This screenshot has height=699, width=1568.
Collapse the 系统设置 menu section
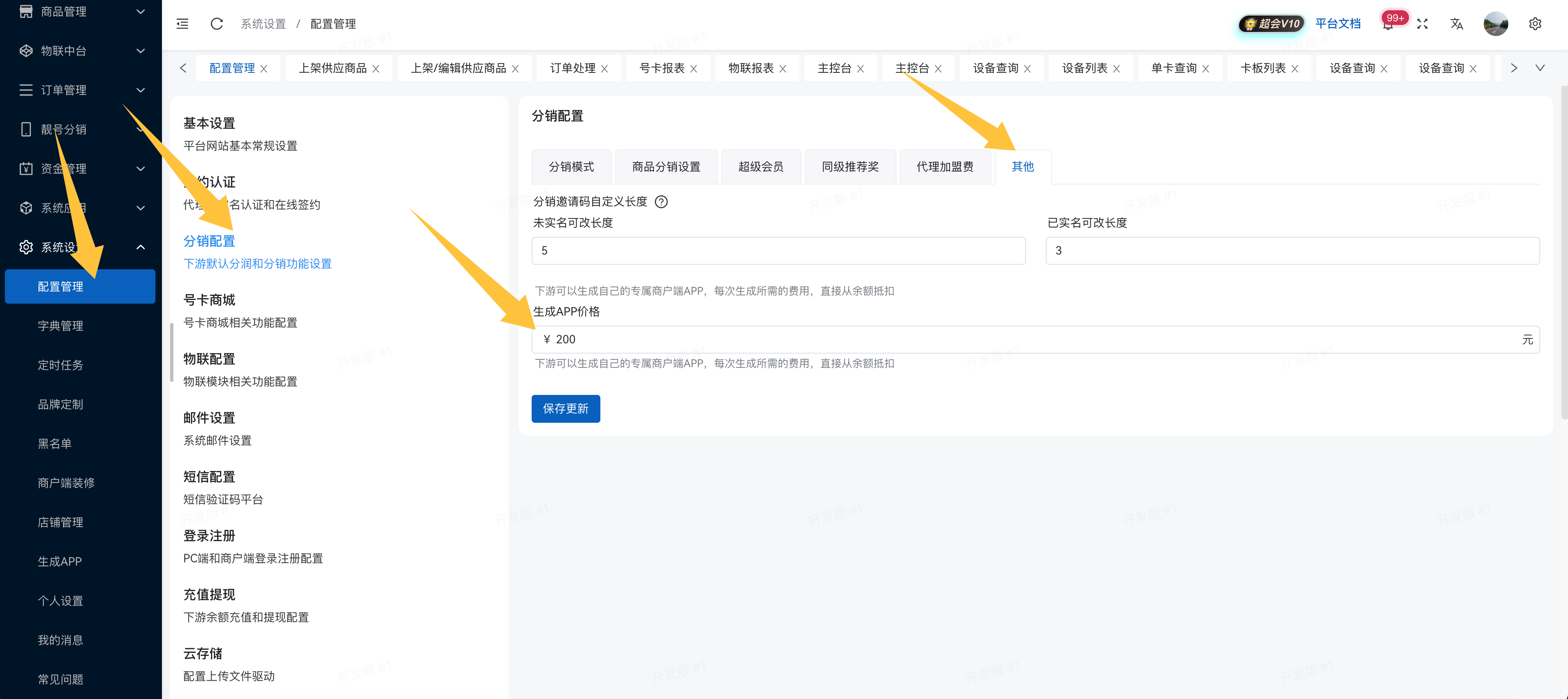pyautogui.click(x=141, y=247)
